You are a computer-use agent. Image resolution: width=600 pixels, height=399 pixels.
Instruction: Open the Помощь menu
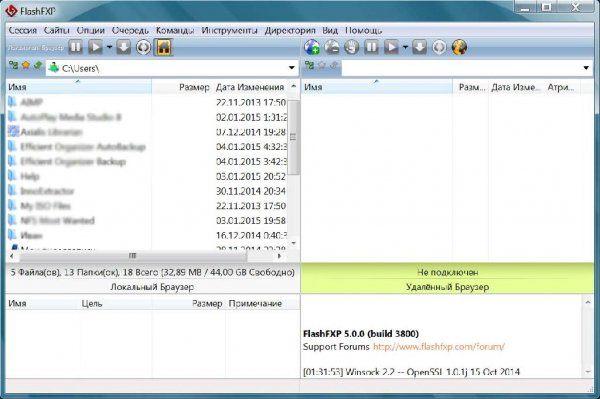[x=364, y=30]
